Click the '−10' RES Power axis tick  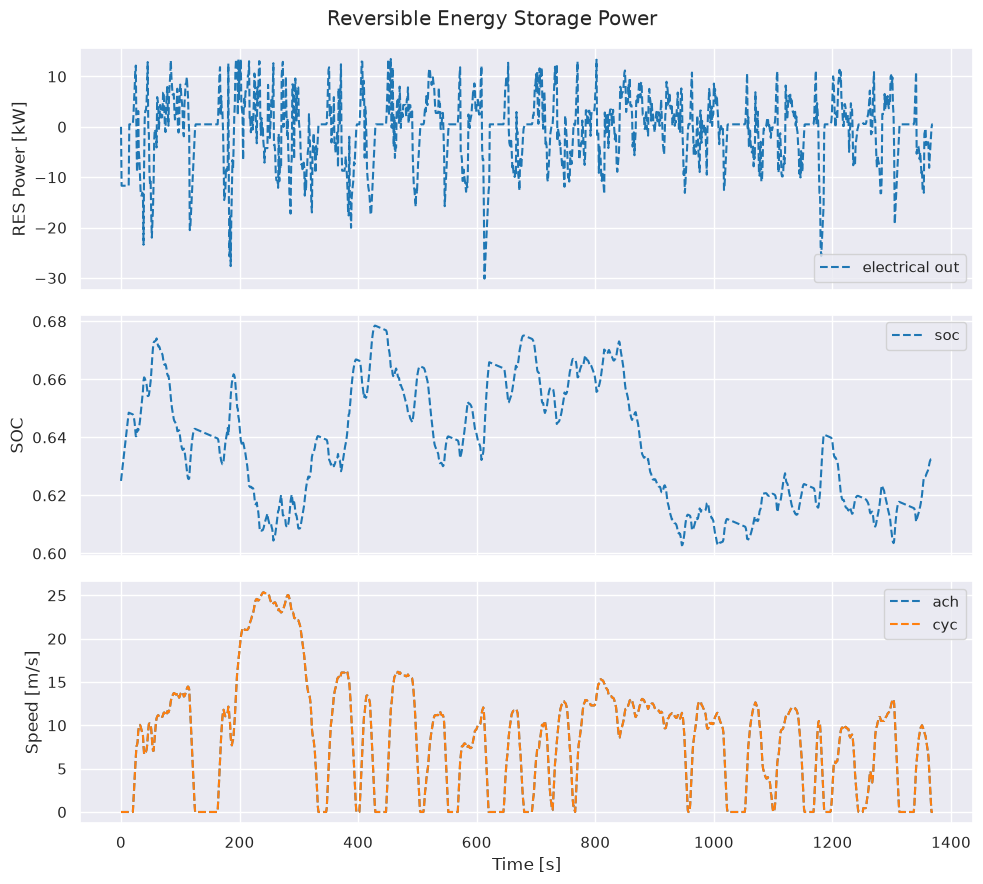50,177
